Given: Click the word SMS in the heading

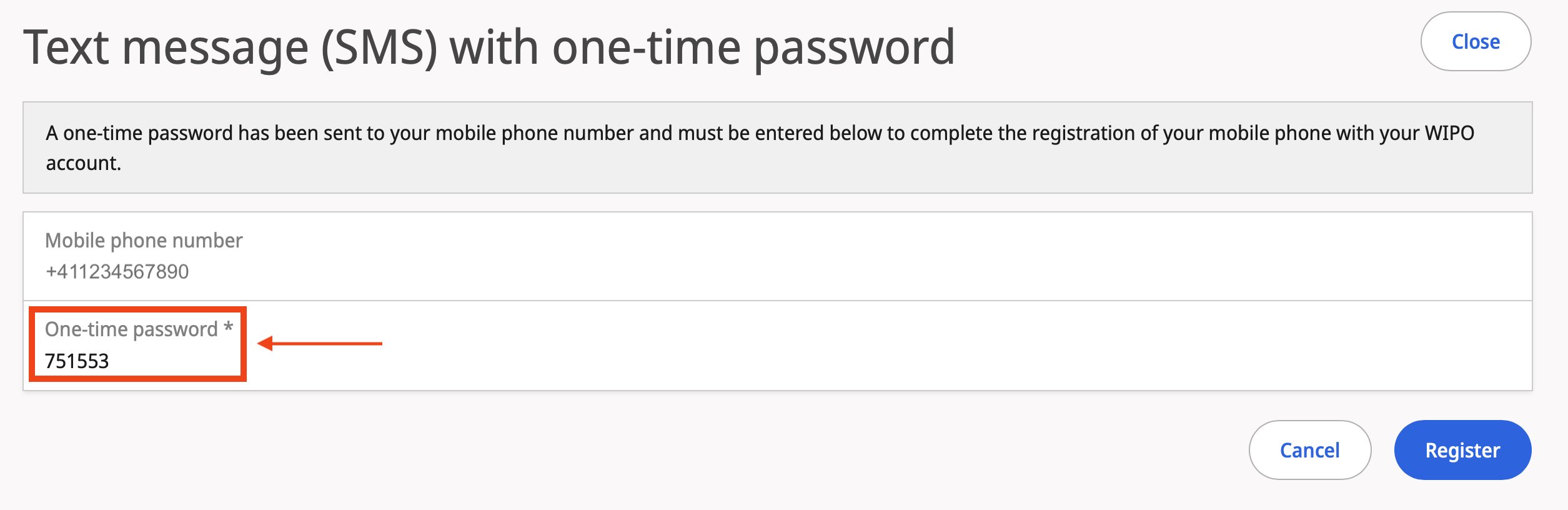Looking at the screenshot, I should [379, 47].
